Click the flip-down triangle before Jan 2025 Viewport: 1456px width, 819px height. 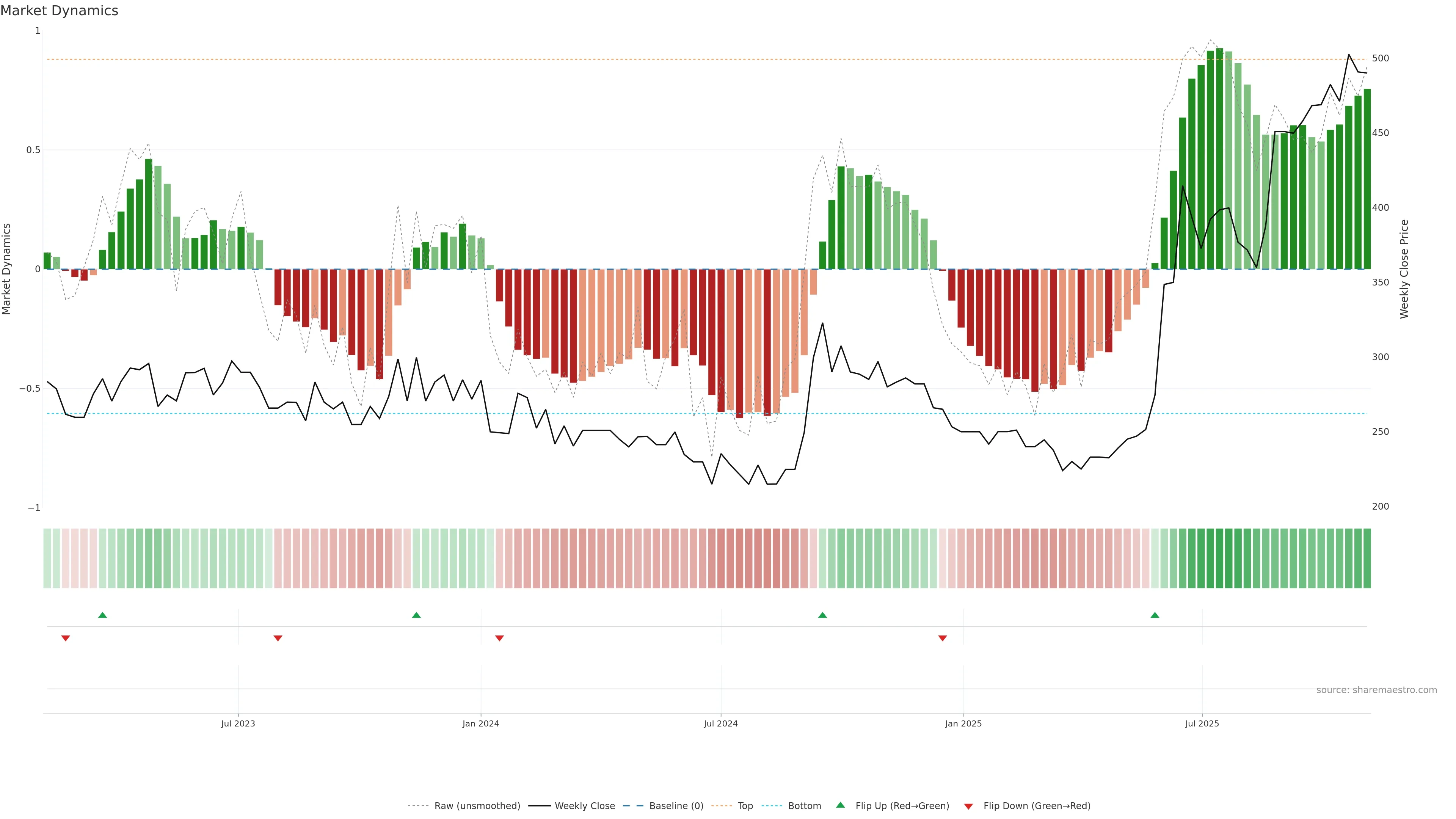point(942,638)
